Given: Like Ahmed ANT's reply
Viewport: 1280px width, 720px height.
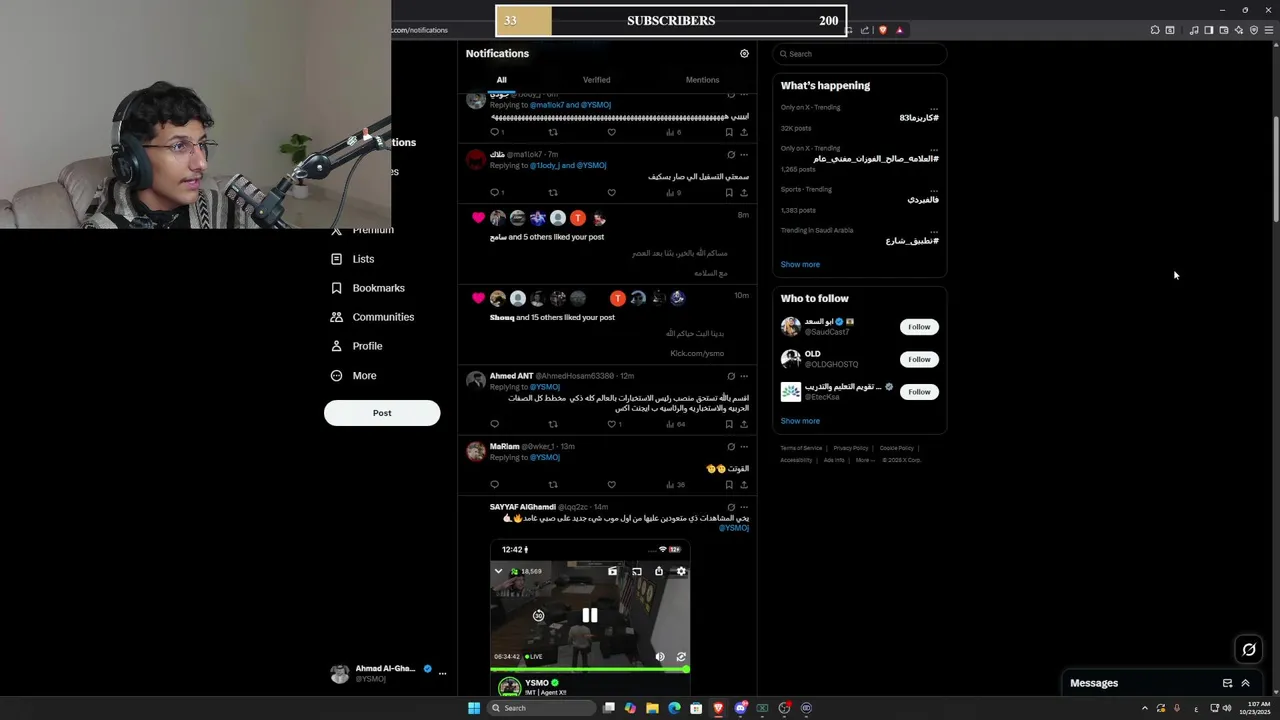Looking at the screenshot, I should 614,424.
